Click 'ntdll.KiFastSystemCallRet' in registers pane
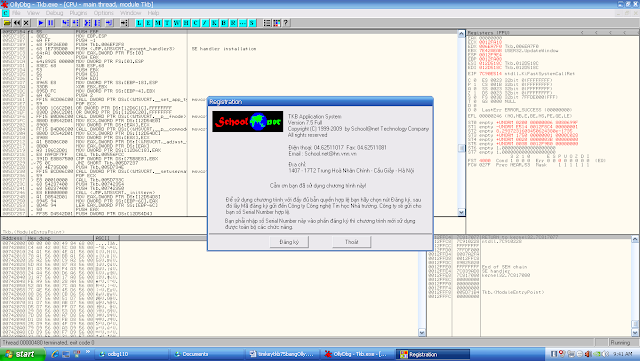 [x=540, y=74]
